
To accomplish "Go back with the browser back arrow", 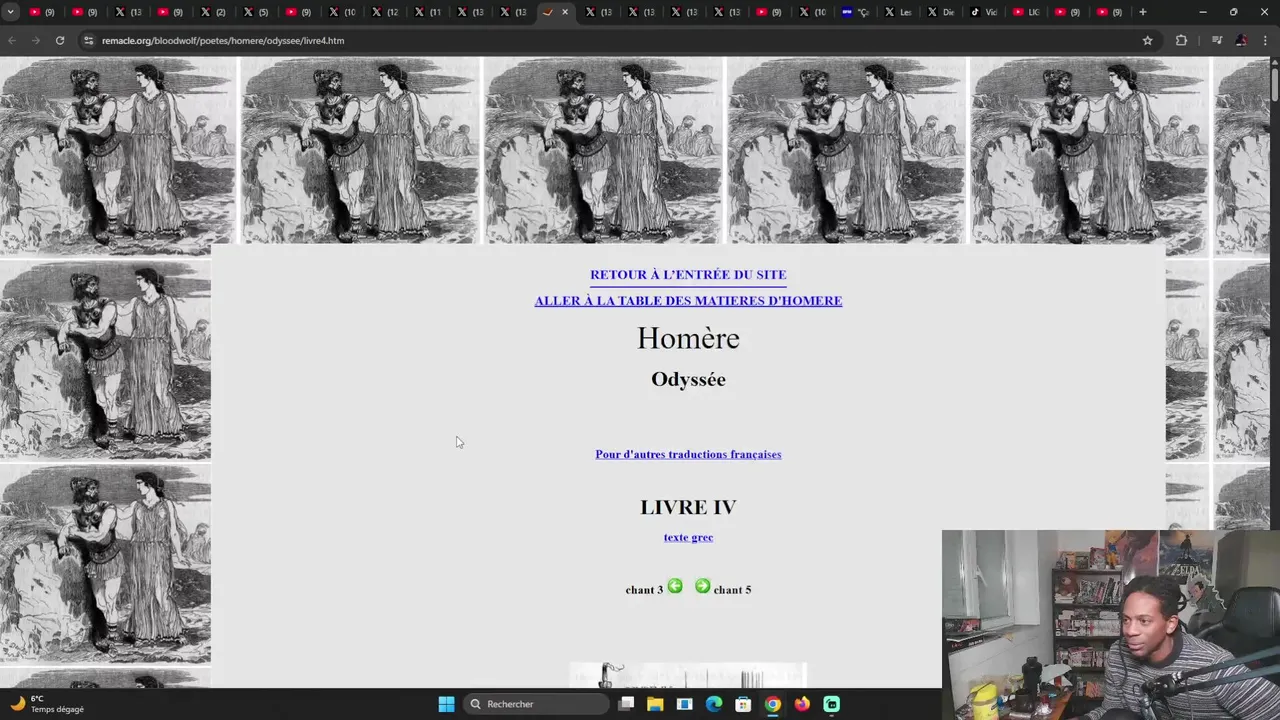I will (12, 40).
